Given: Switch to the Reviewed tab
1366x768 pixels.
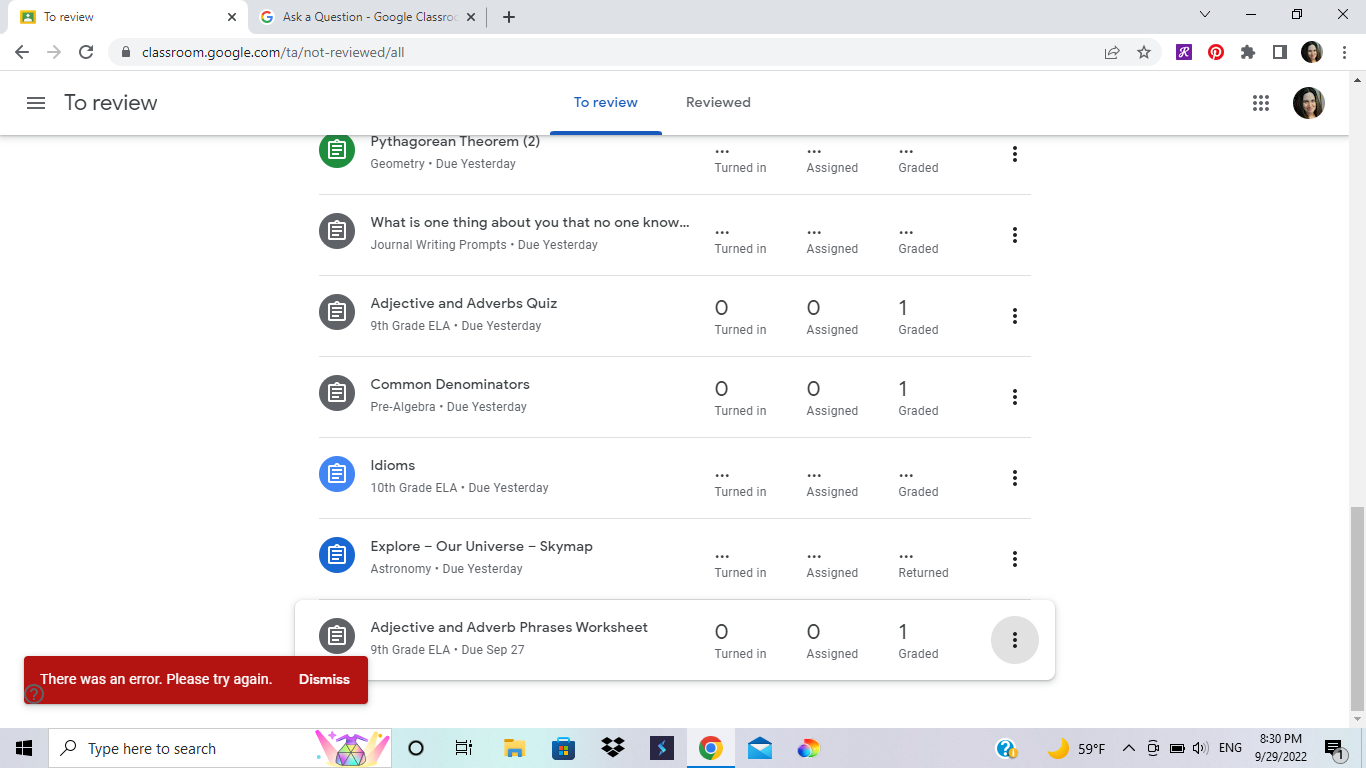Looking at the screenshot, I should (718, 103).
